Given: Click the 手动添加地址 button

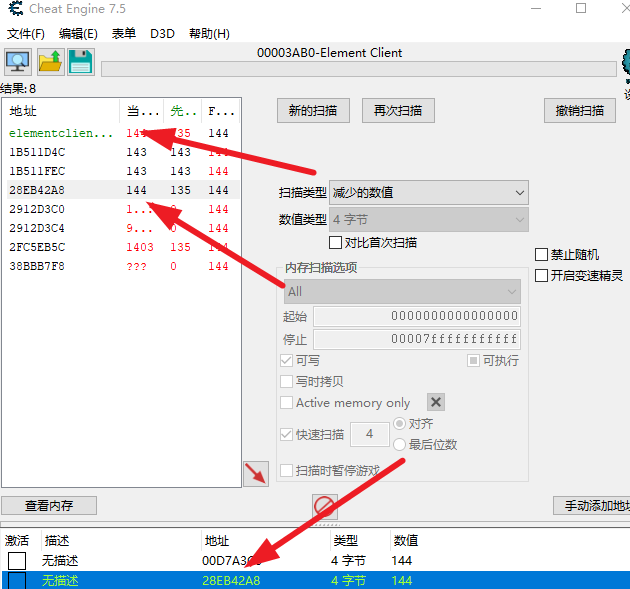Looking at the screenshot, I should point(591,505).
